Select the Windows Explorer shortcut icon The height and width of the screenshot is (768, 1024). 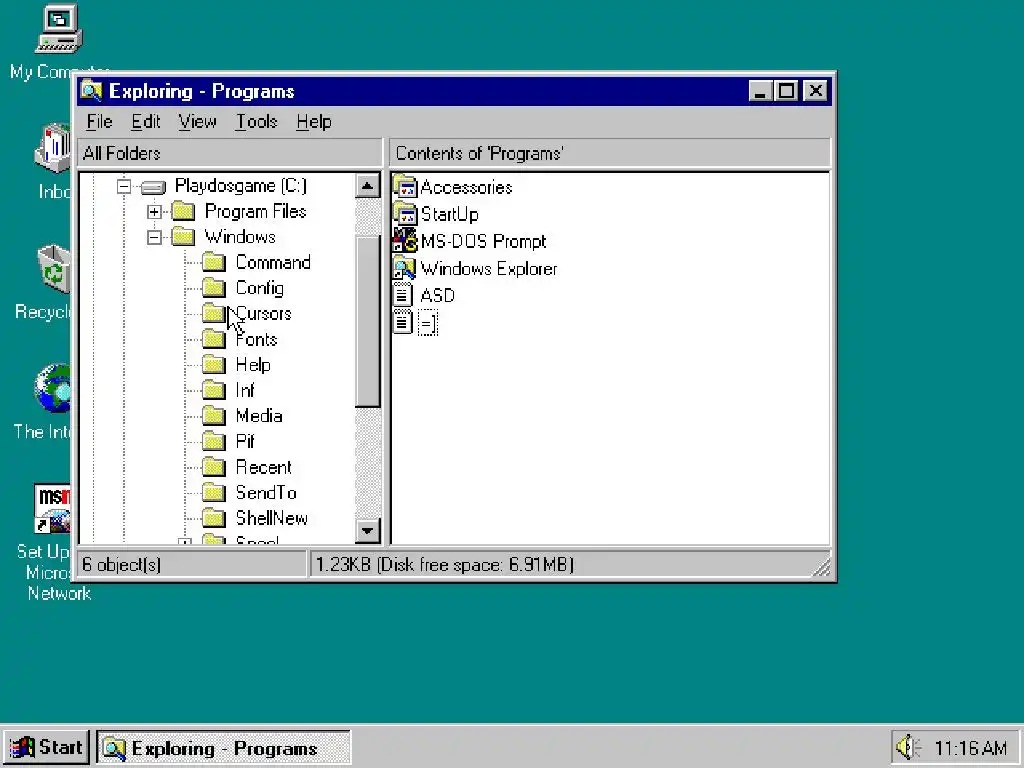coord(404,268)
